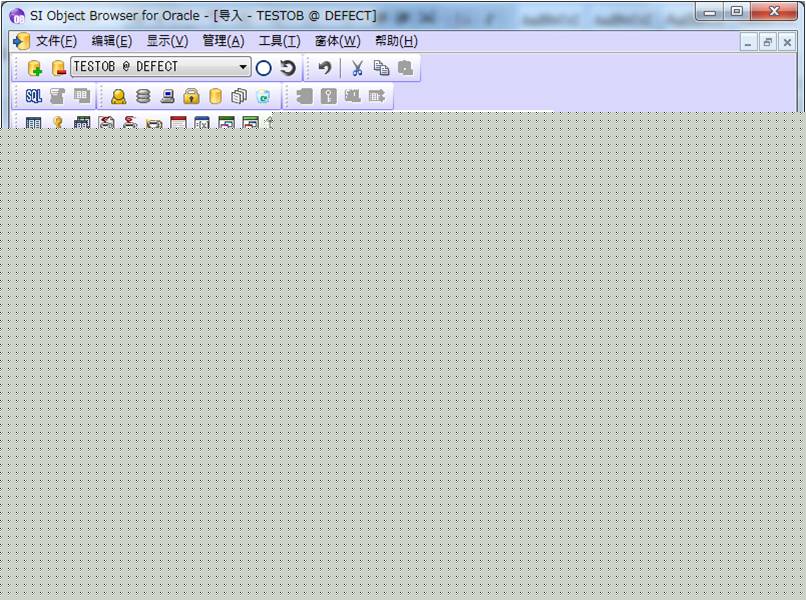
Task: Open the 编辑(E) menu
Action: pyautogui.click(x=112, y=41)
